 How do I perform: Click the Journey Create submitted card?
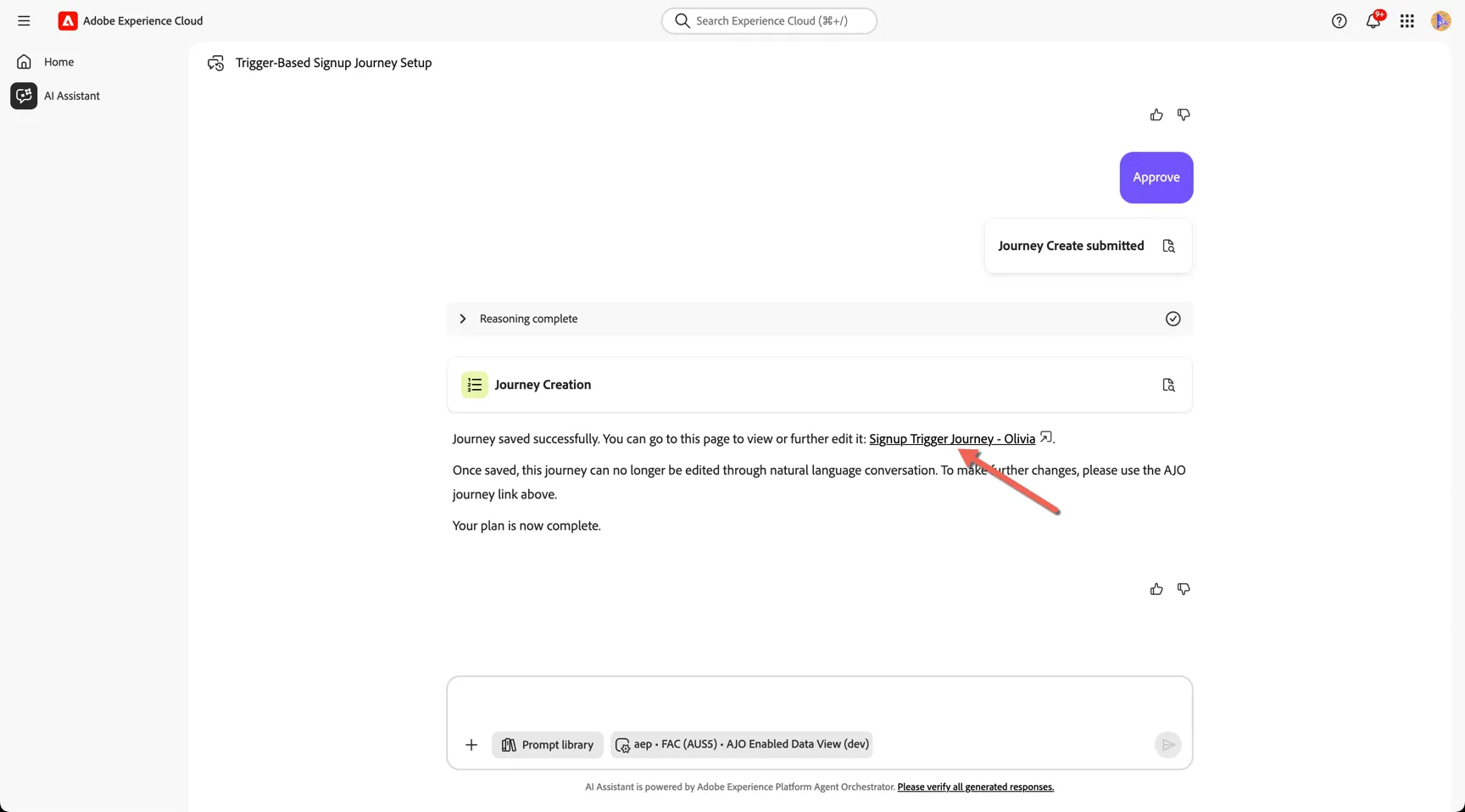tap(1089, 246)
